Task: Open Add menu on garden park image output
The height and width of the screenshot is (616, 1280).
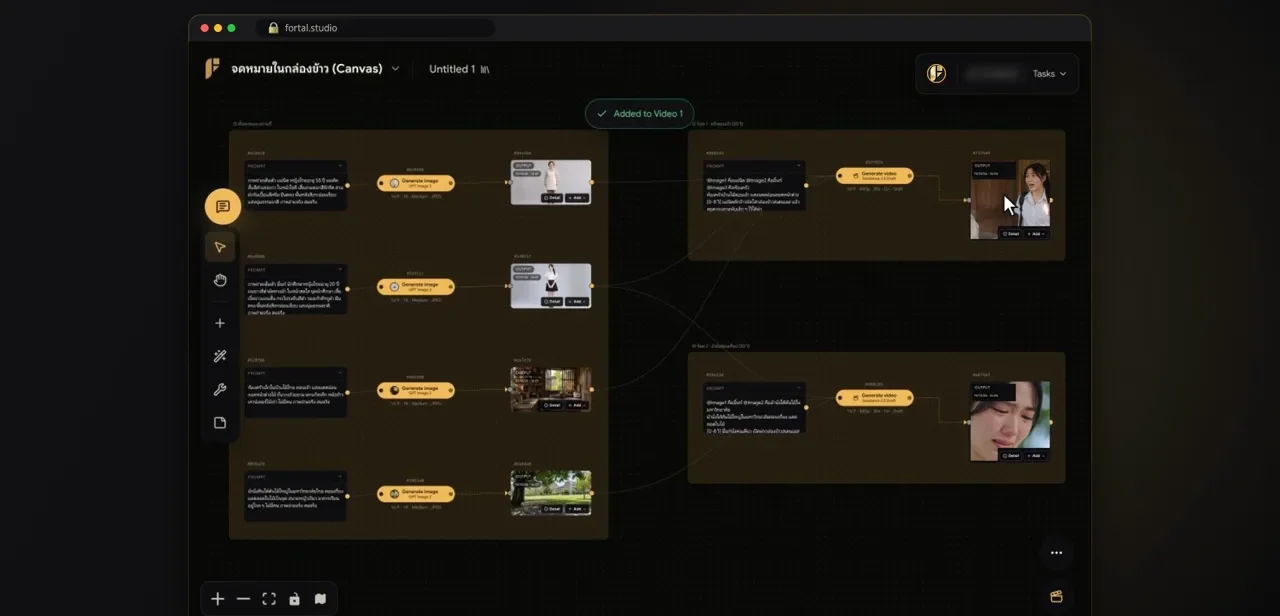Action: click(x=577, y=509)
